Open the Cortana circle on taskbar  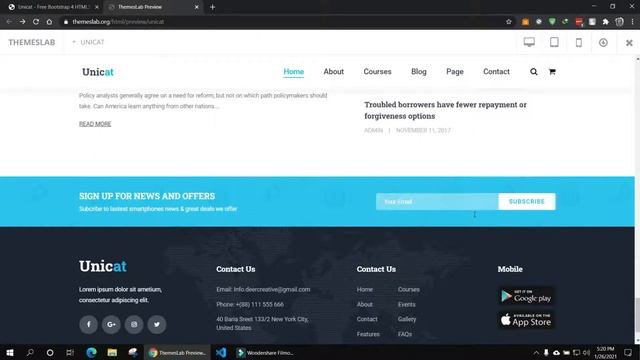[50, 352]
